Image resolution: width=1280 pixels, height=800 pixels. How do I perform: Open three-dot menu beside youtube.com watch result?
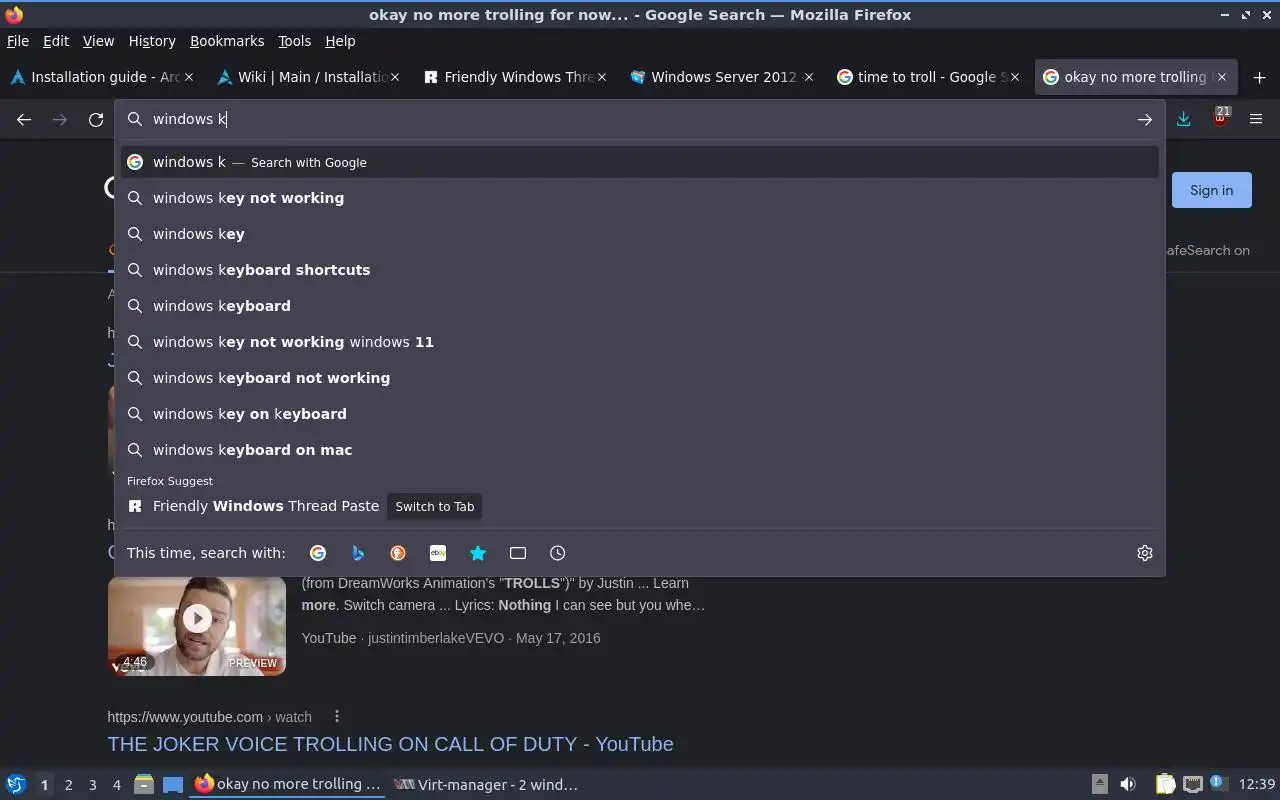point(337,716)
